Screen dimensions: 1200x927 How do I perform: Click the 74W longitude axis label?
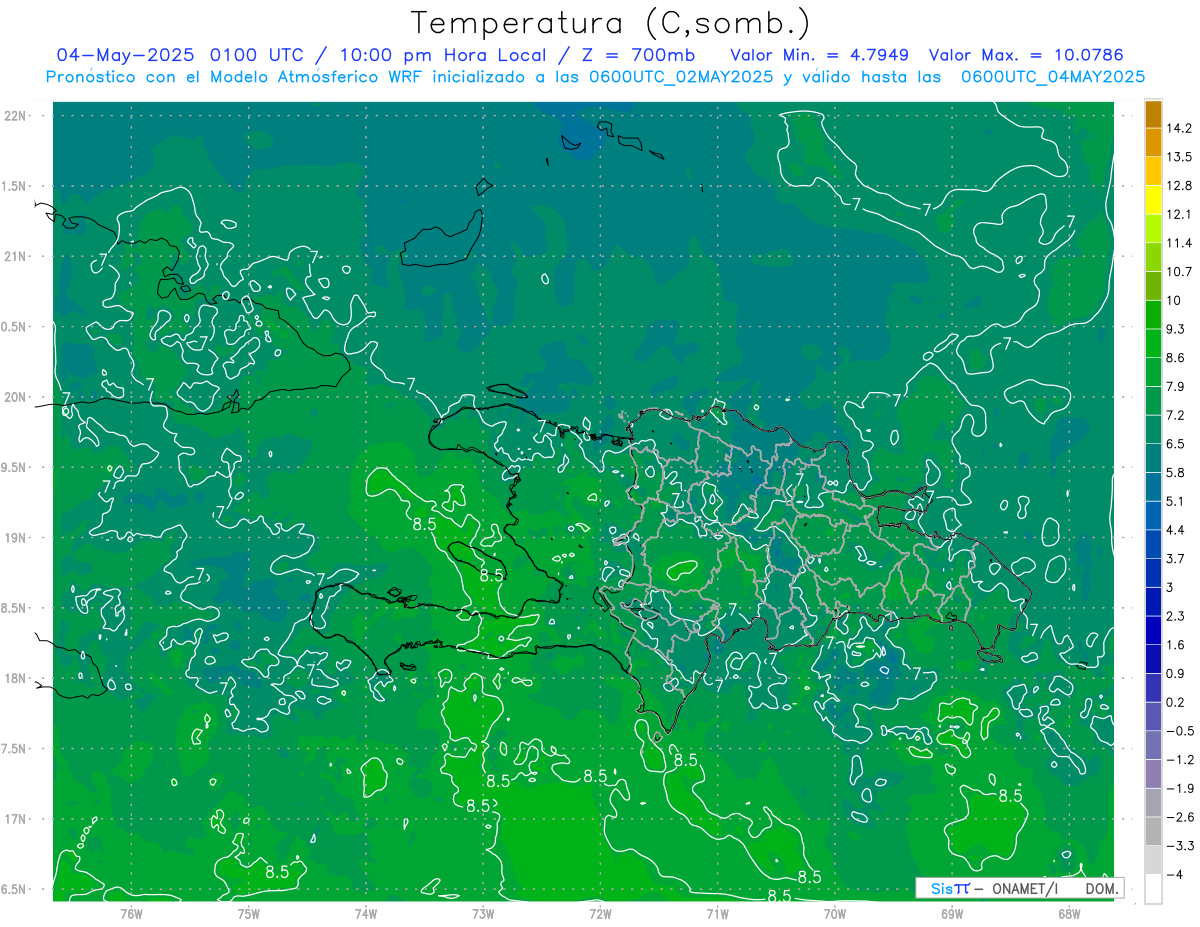point(365,914)
